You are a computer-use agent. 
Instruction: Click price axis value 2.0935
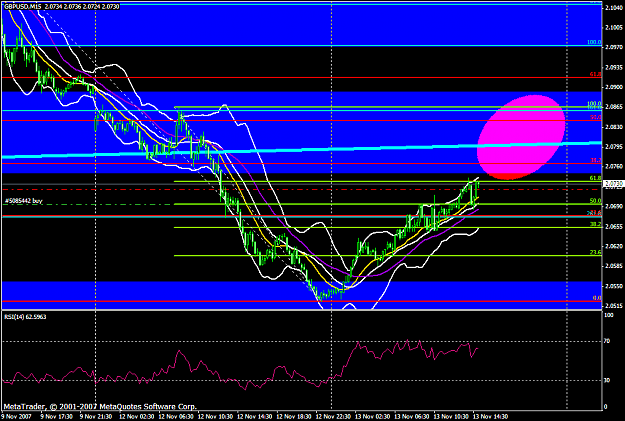[x=612, y=67]
